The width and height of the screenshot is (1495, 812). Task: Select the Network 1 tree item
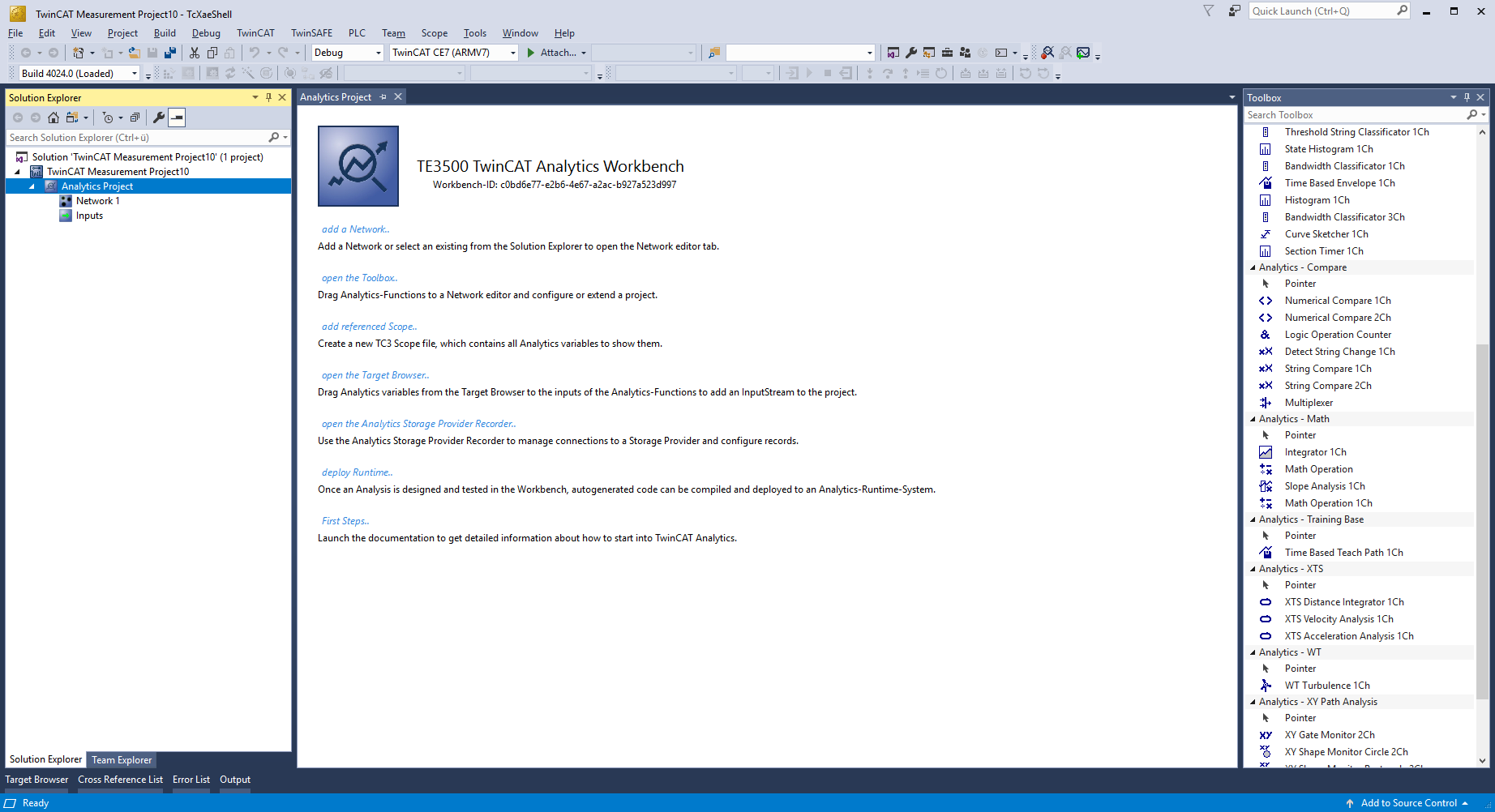coord(97,201)
